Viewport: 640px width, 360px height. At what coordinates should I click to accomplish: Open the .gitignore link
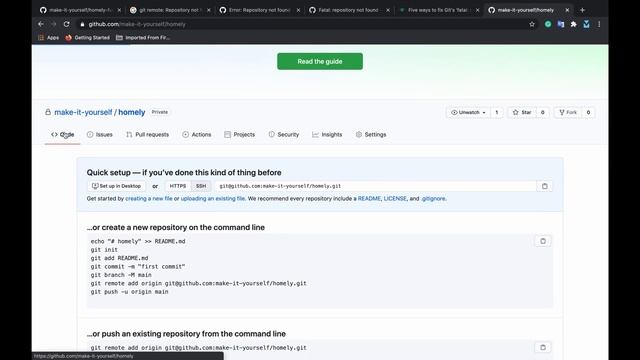click(433, 199)
